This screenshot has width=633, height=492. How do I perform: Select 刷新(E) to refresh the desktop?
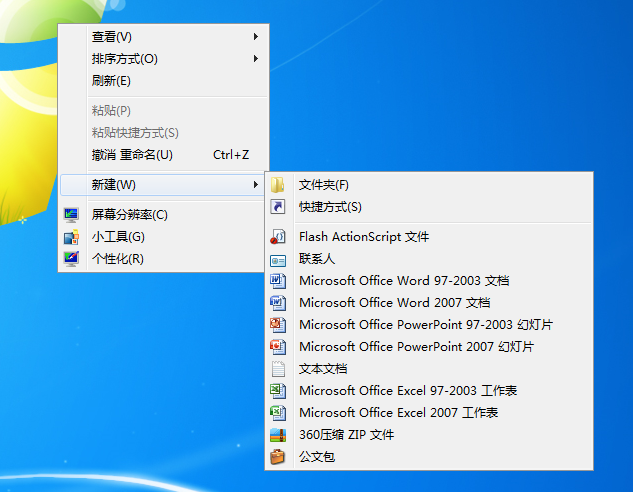[x=163, y=81]
